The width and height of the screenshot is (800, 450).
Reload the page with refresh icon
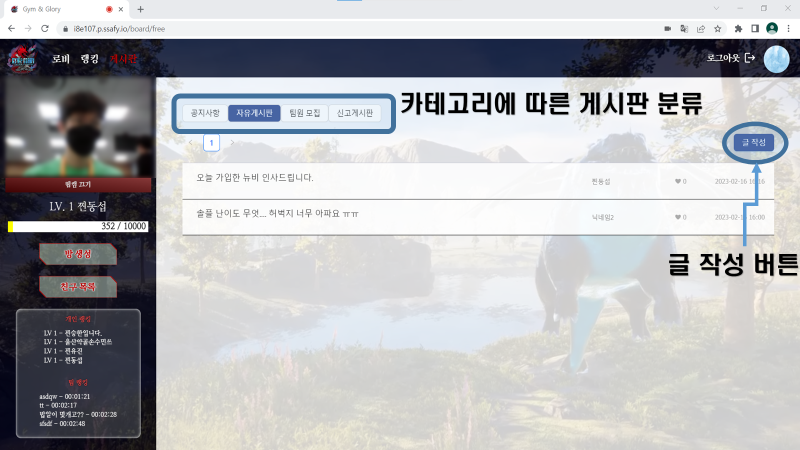pyautogui.click(x=45, y=29)
